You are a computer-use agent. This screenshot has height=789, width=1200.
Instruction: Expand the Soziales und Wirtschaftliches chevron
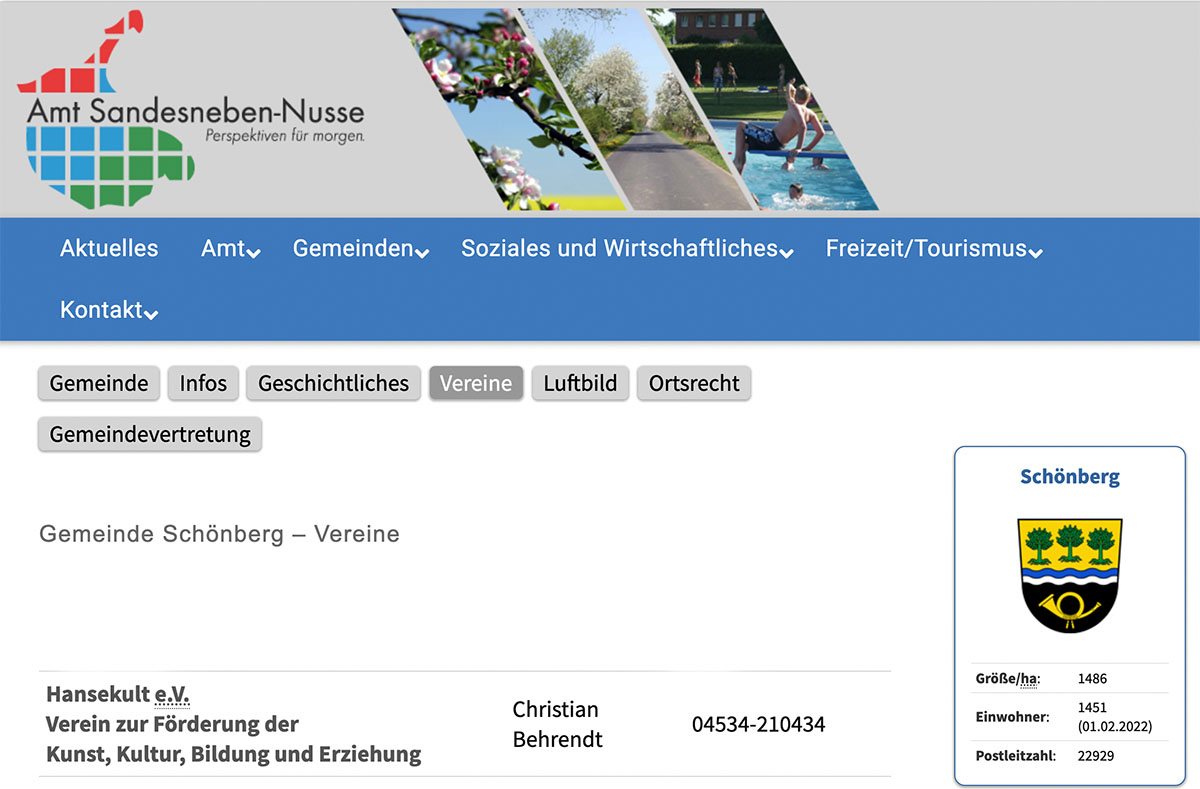tap(787, 253)
